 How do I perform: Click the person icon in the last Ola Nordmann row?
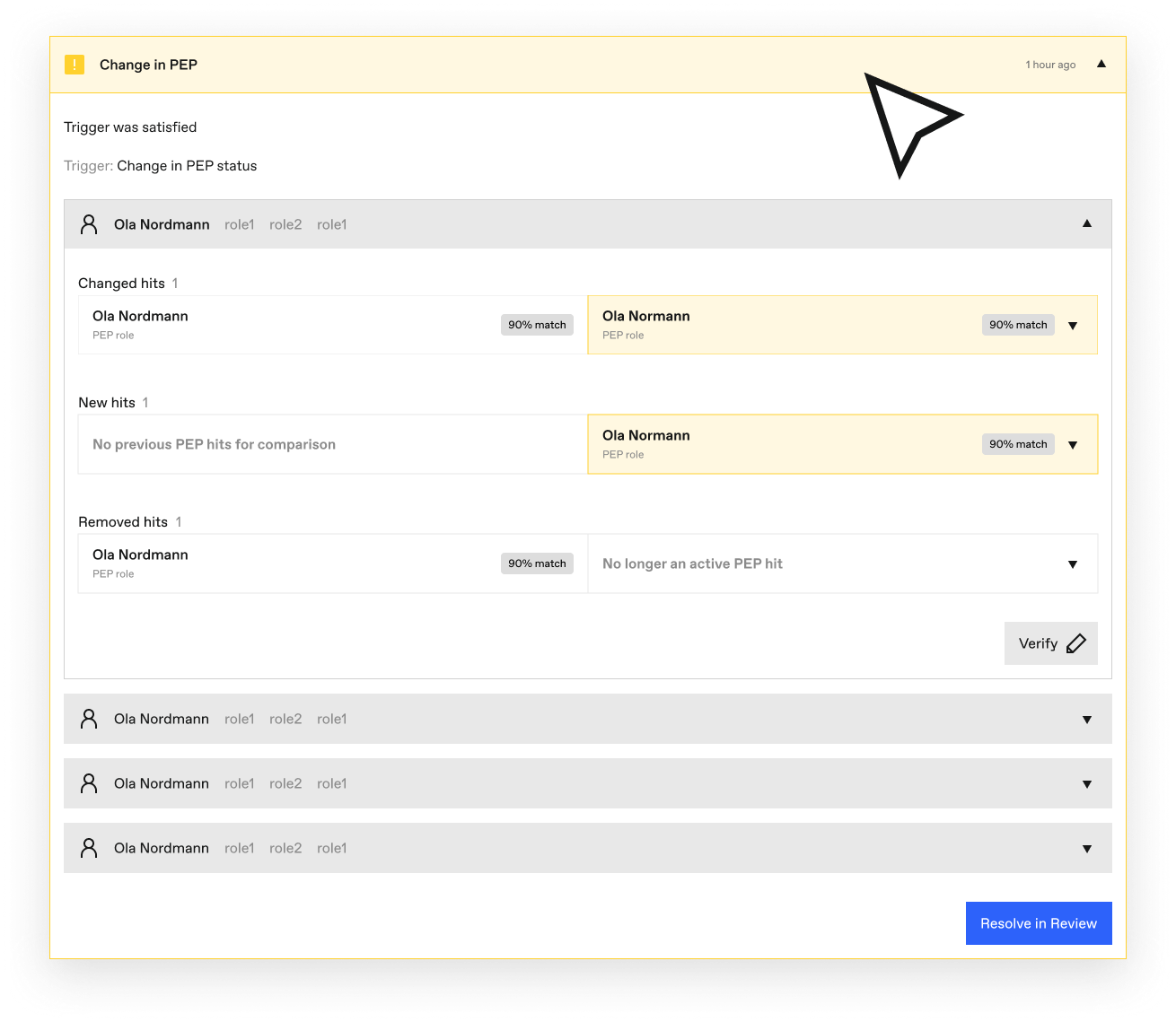pos(89,848)
